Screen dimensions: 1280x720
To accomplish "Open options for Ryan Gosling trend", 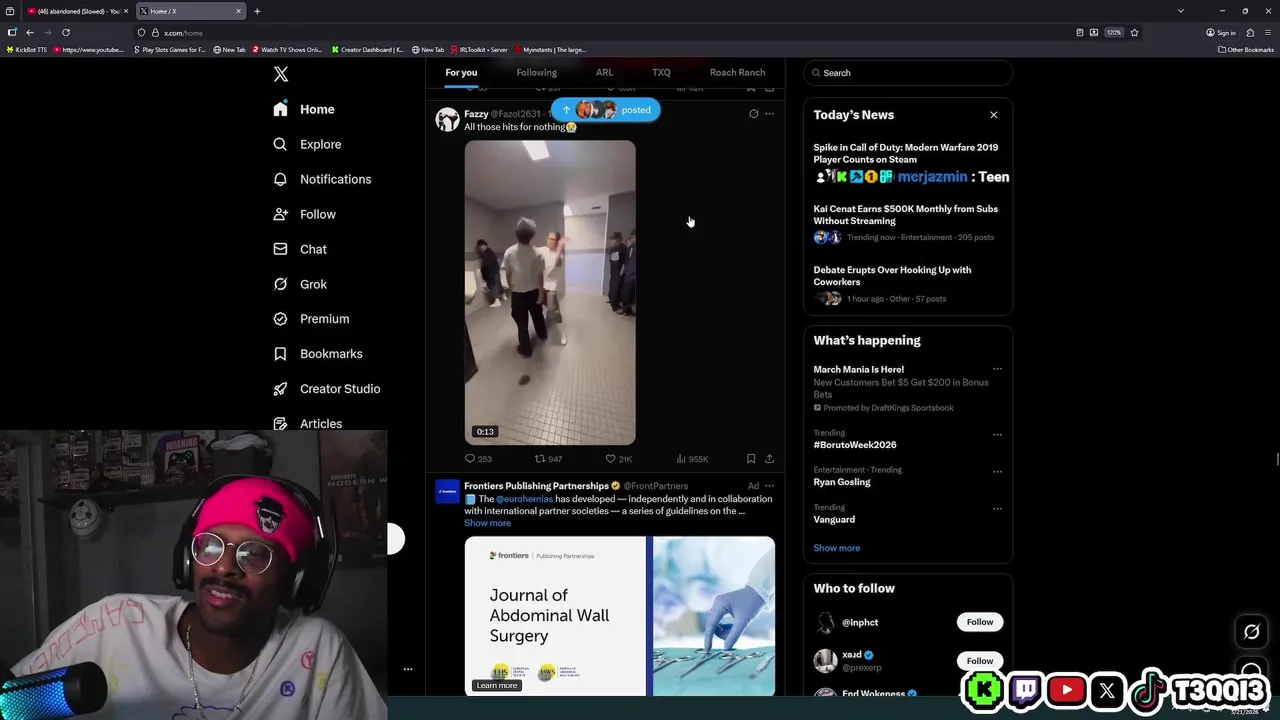I will pyautogui.click(x=997, y=471).
